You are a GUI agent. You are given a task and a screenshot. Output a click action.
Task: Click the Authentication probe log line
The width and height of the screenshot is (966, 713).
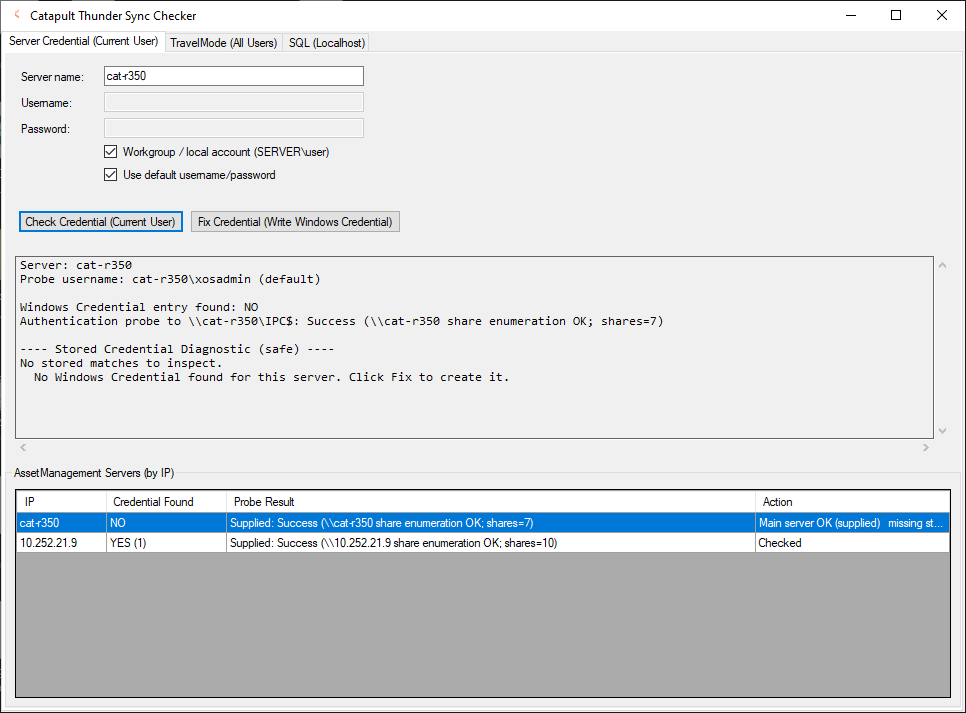[x=341, y=321]
